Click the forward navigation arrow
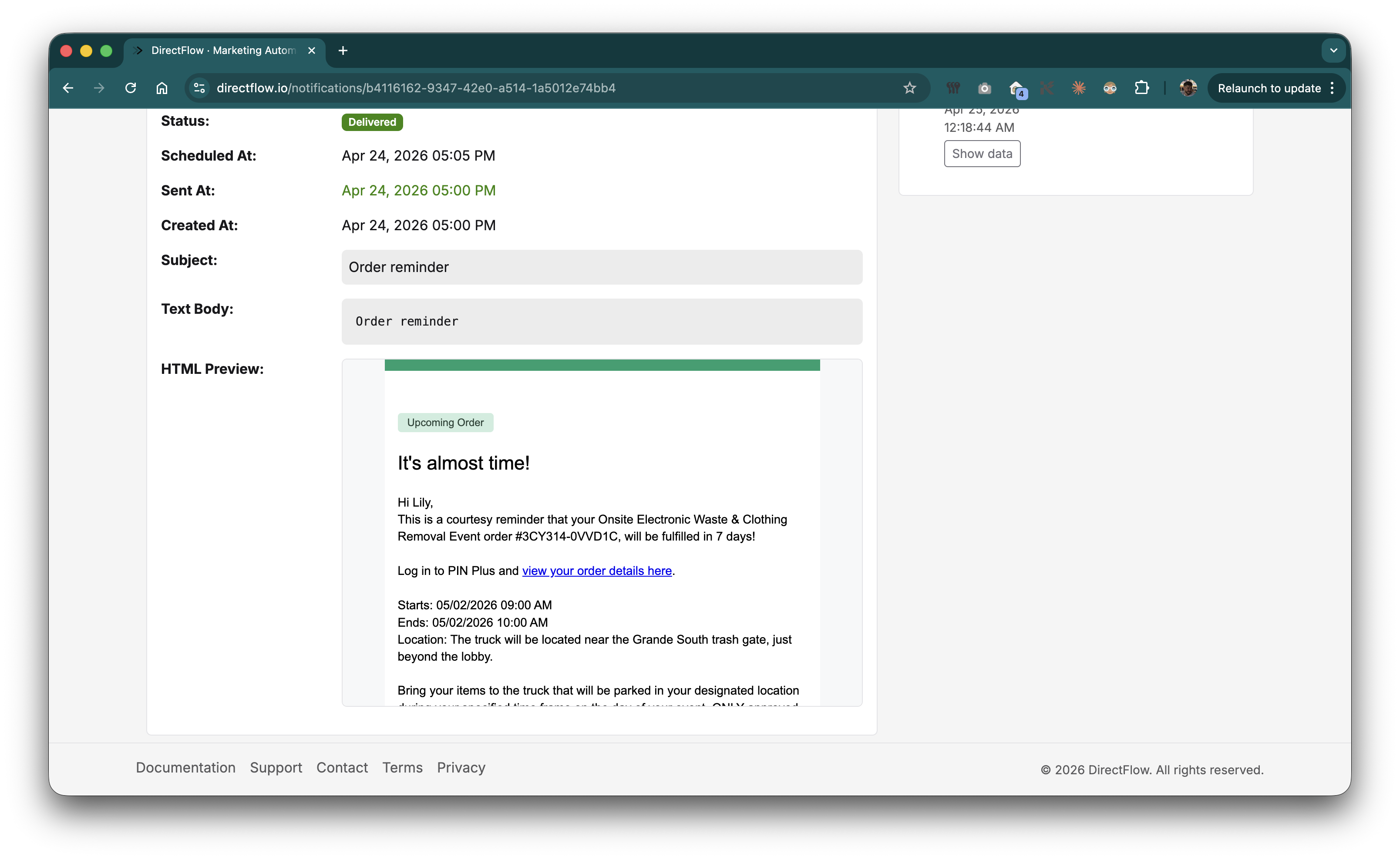 99,88
